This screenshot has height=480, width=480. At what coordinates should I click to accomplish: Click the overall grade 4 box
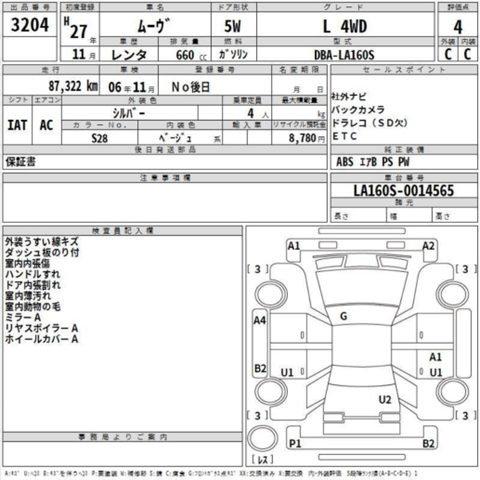[x=458, y=27]
